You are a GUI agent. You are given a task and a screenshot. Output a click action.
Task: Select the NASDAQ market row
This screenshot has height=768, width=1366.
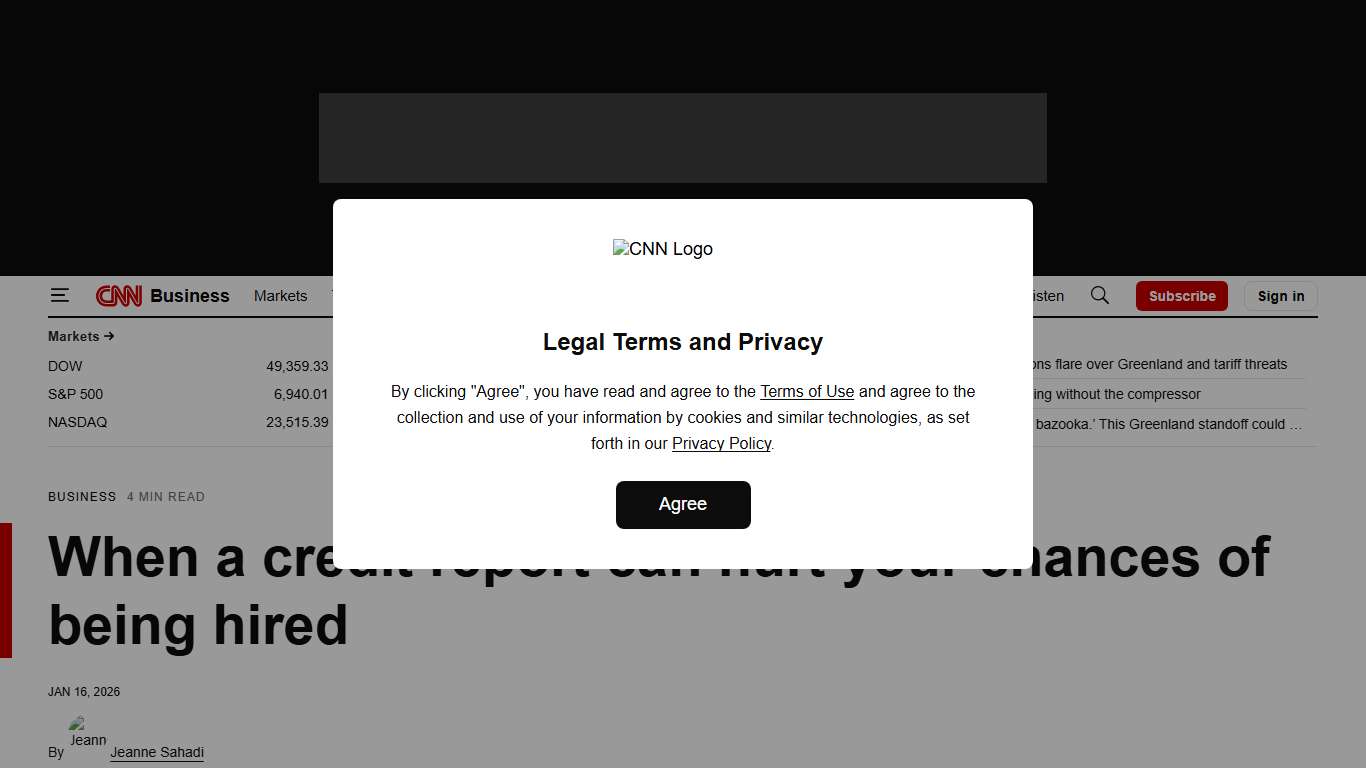click(188, 422)
